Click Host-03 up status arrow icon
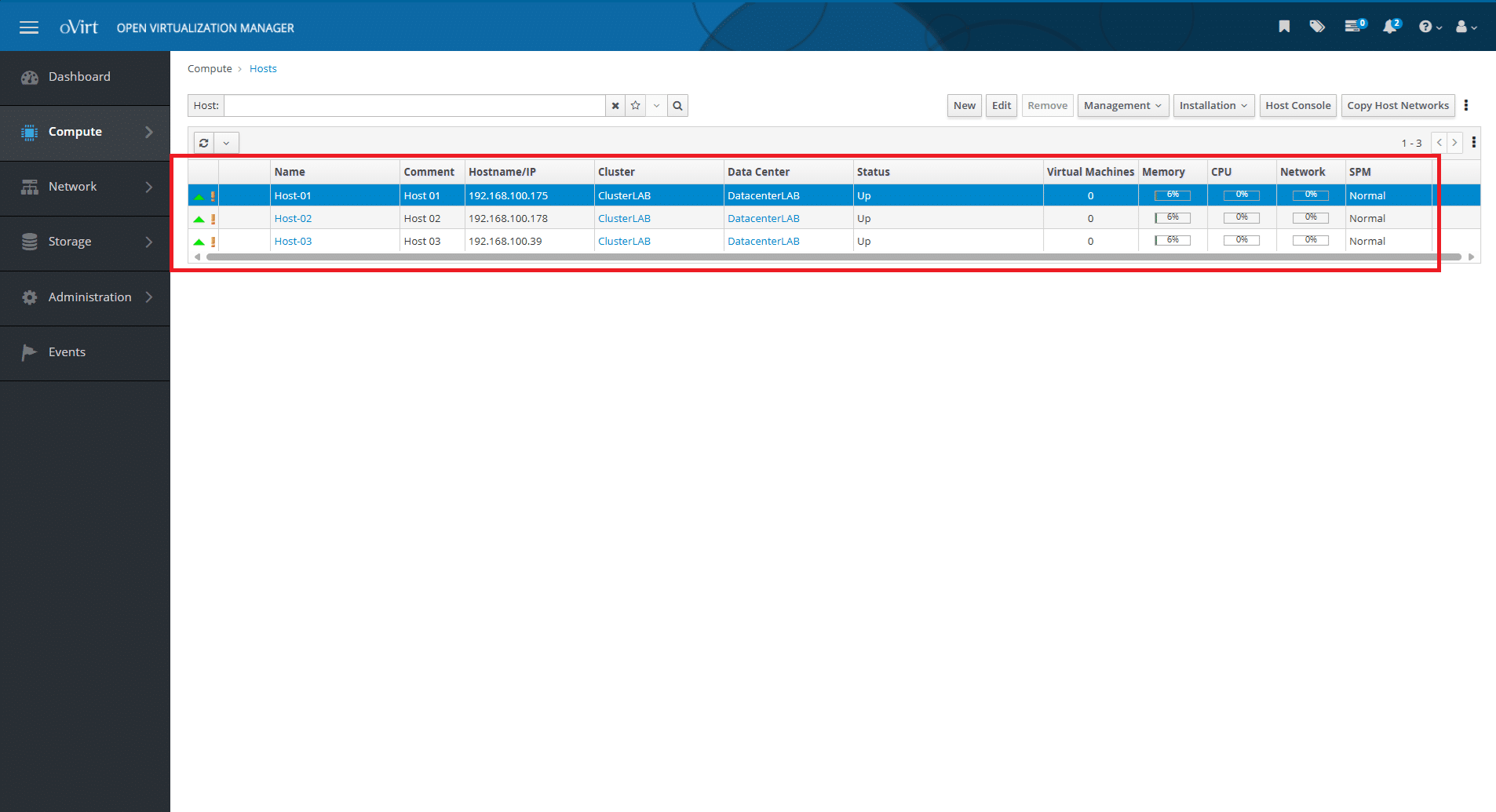The height and width of the screenshot is (812, 1496). tap(199, 242)
